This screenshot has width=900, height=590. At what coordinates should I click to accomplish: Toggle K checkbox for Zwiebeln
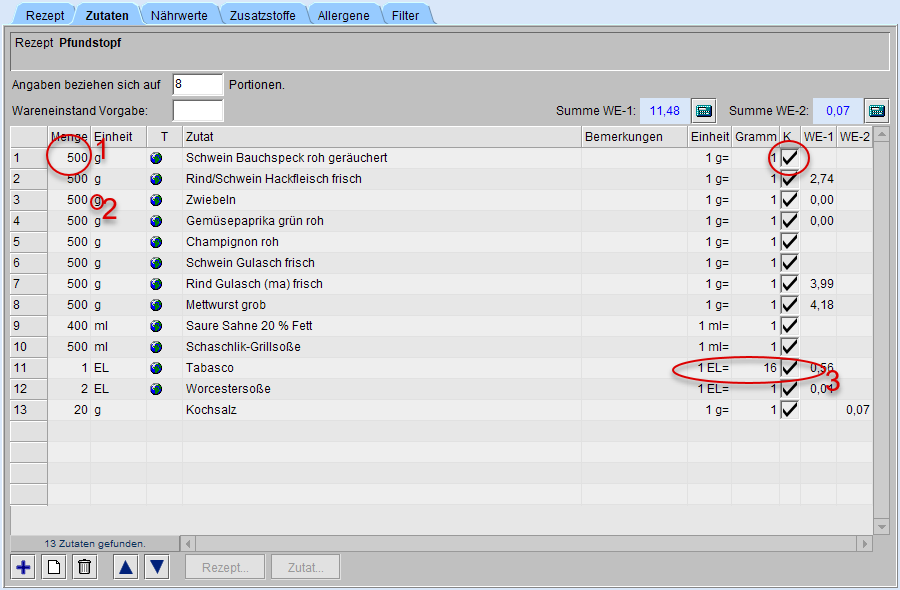pos(790,200)
